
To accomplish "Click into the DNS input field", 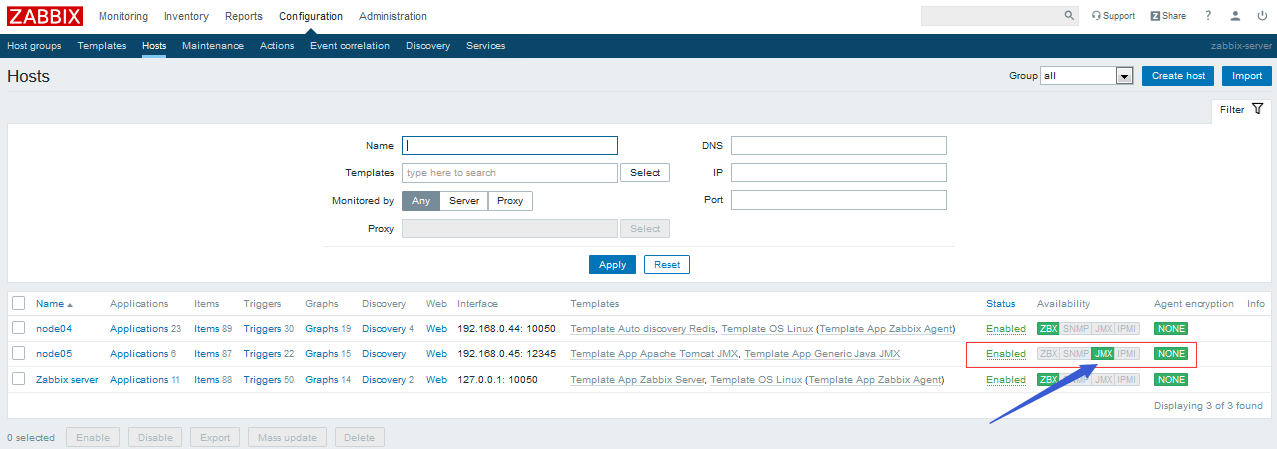I will click(838, 146).
